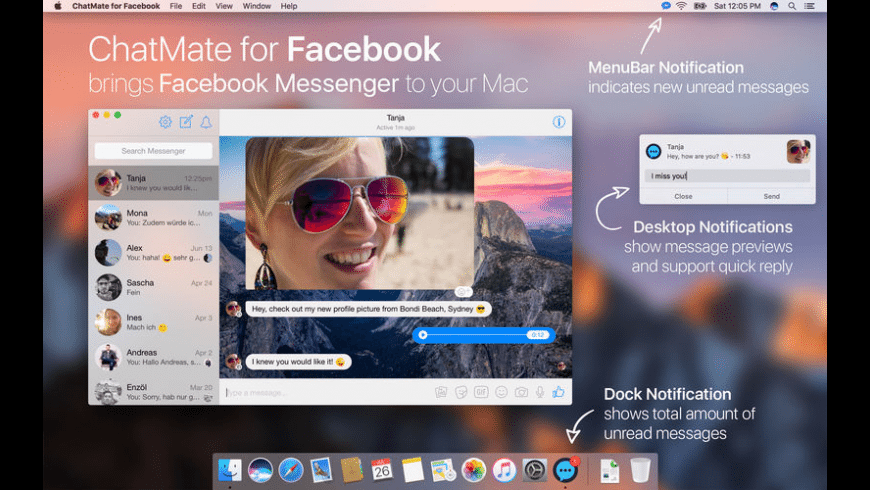The width and height of the screenshot is (870, 490).
Task: Open the emoji picker smiley icon
Action: pos(501,392)
